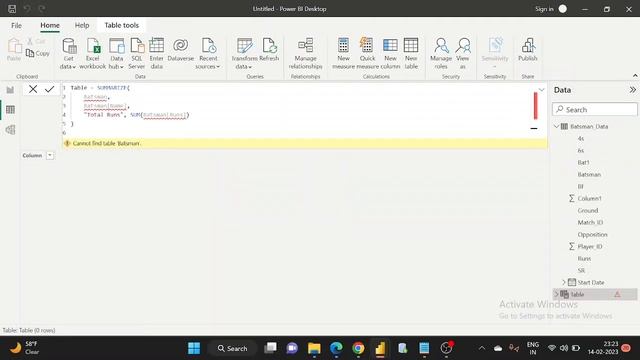
Task: Create a Quick measure
Action: tap(367, 53)
